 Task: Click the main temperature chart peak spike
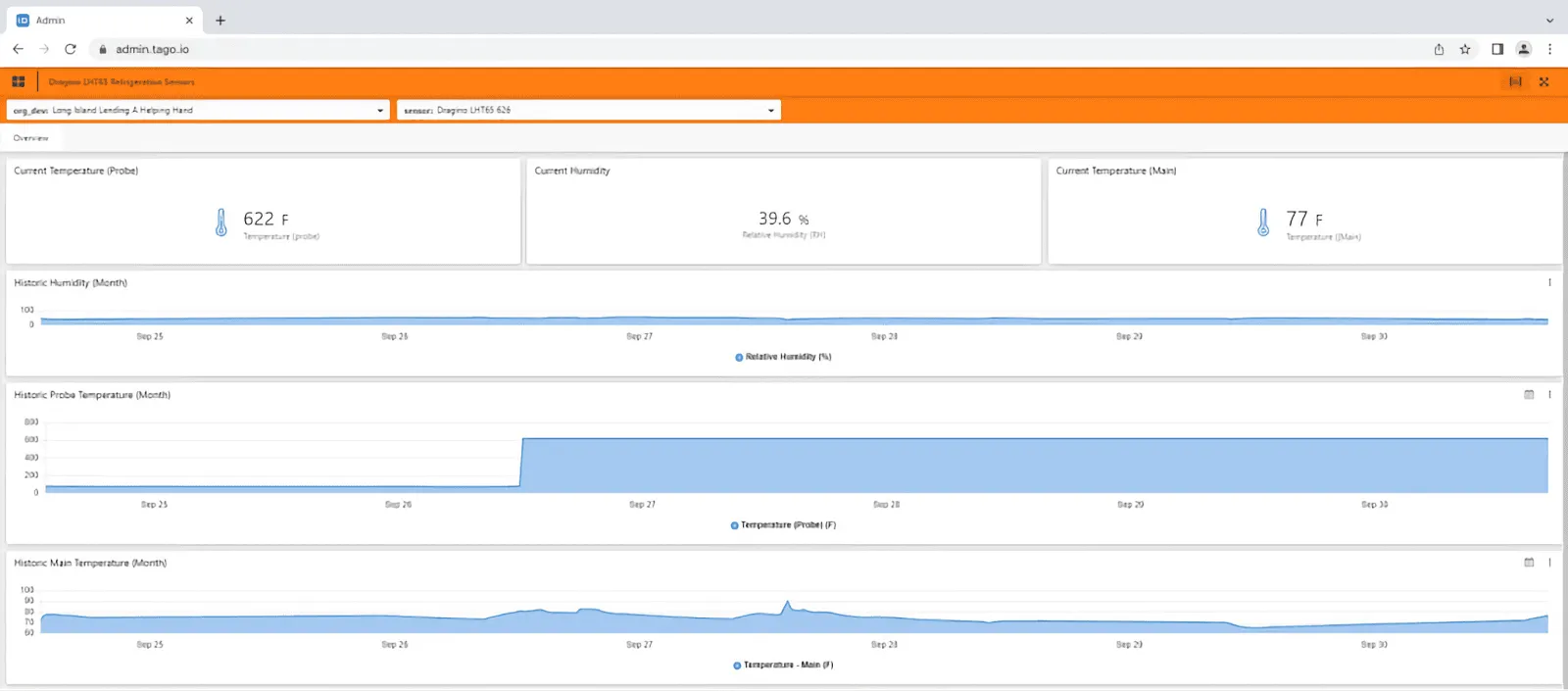tap(787, 604)
